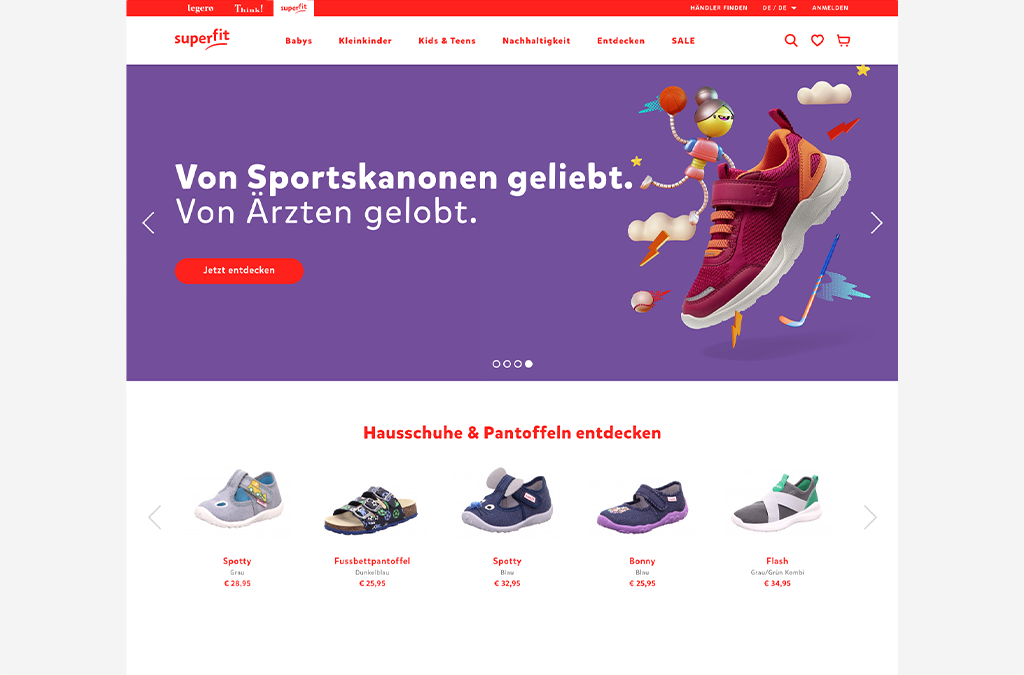Select the first banner slide dot
The height and width of the screenshot is (675, 1024).
tap(496, 364)
